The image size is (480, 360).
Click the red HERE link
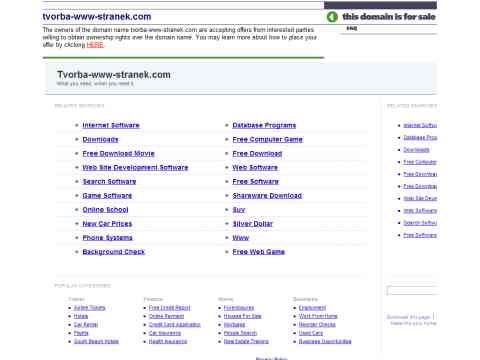(95, 45)
